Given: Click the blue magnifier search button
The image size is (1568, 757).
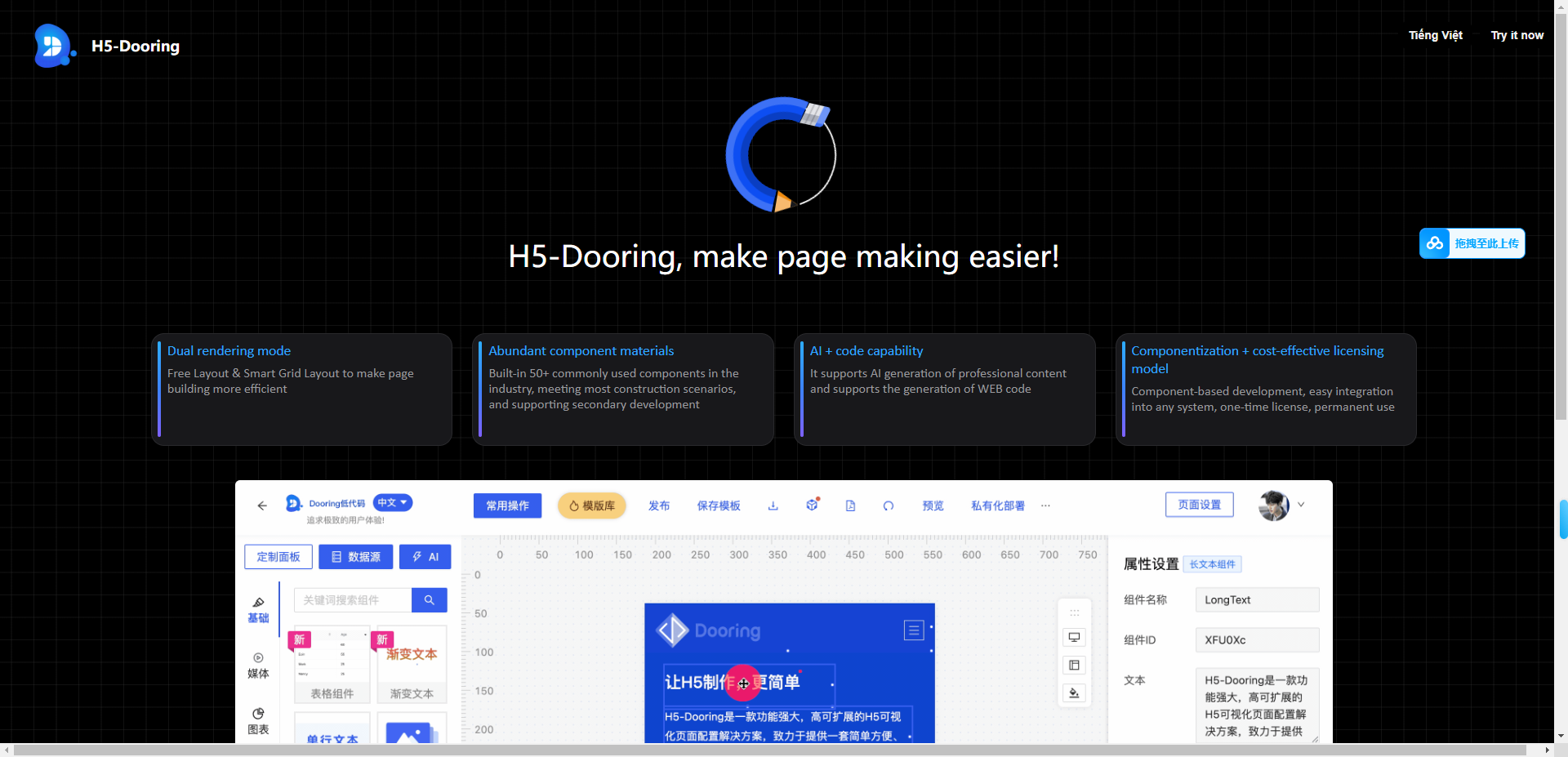Looking at the screenshot, I should pyautogui.click(x=430, y=599).
